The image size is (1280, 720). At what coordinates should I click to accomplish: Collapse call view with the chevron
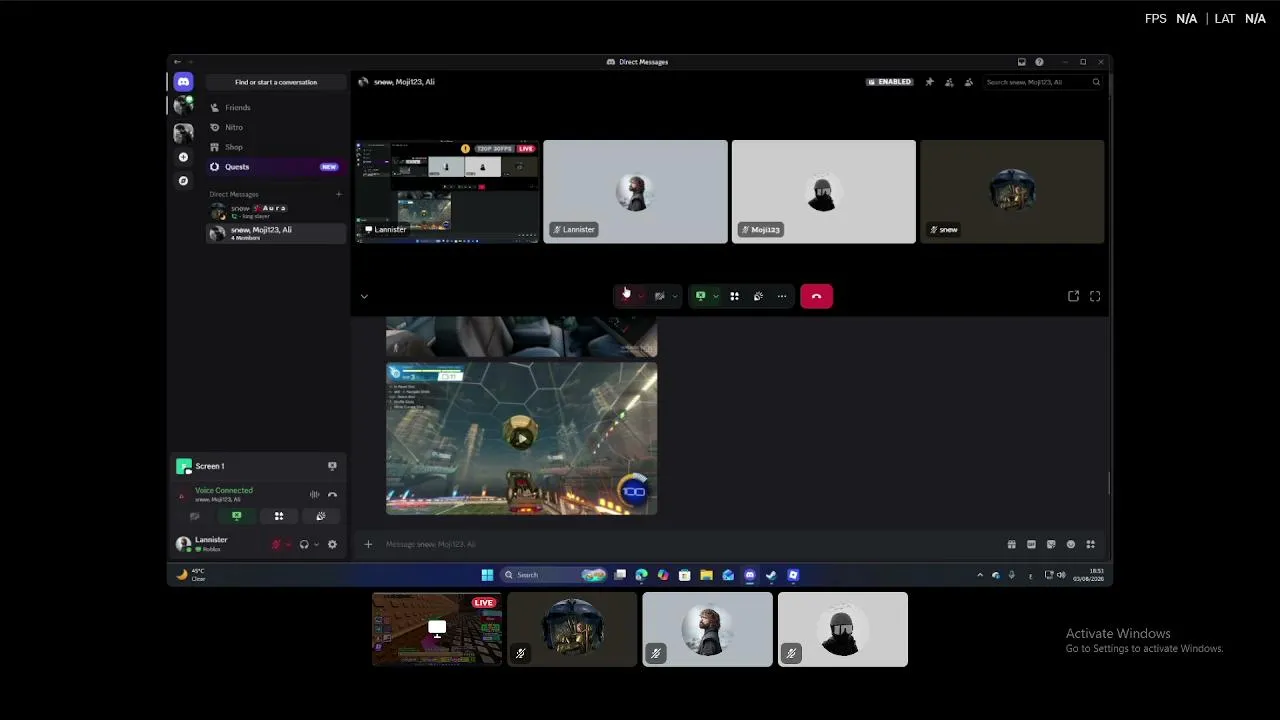[x=364, y=296]
